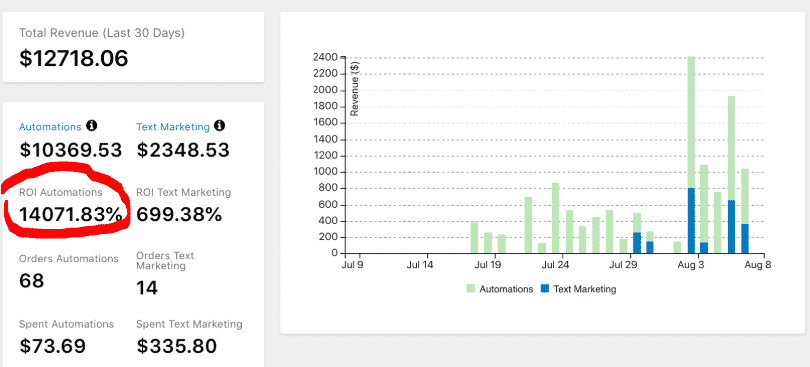Click the Total Revenue $12718.06 figure
The width and height of the screenshot is (810, 367).
click(74, 58)
